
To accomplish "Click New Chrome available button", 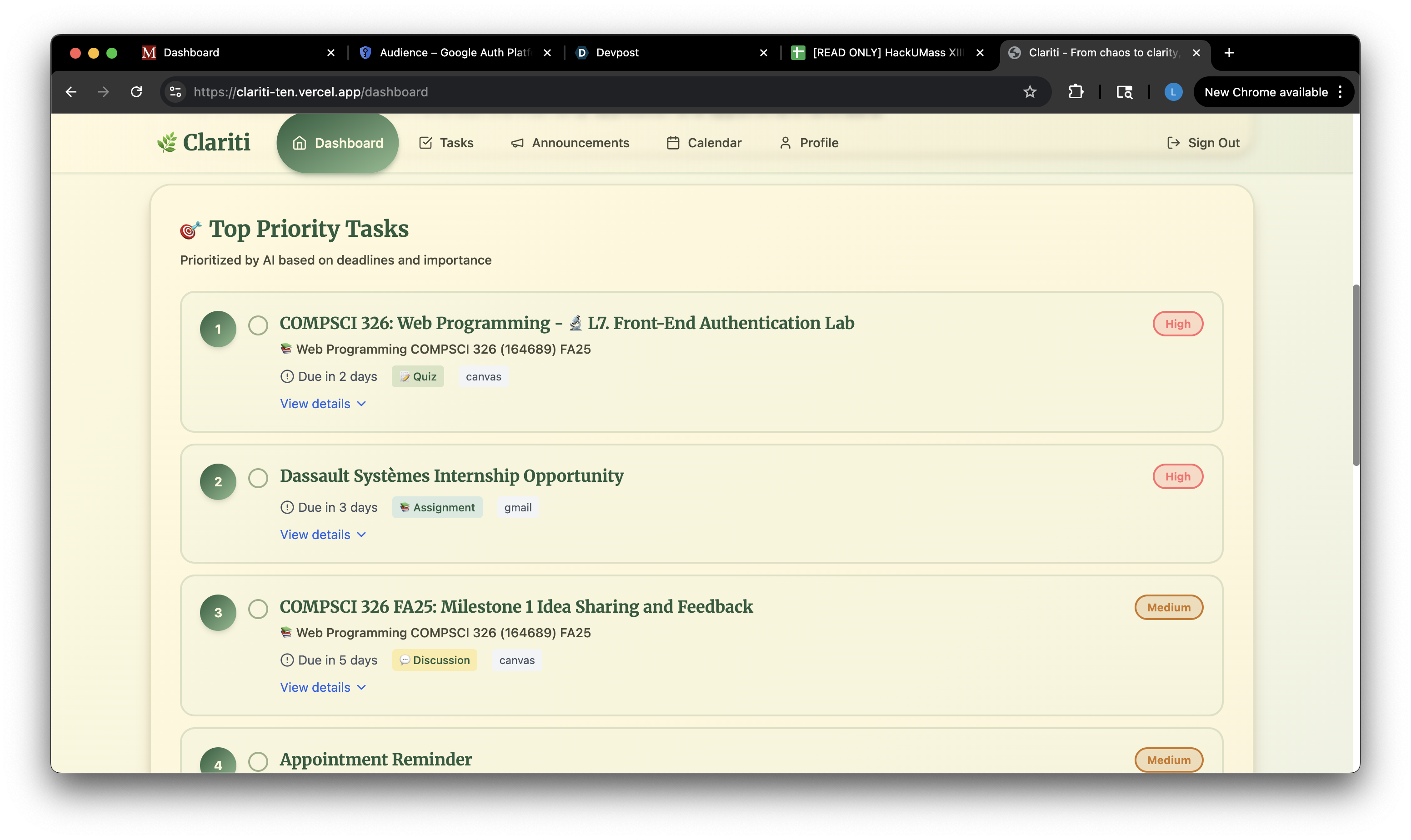I will click(x=1266, y=92).
